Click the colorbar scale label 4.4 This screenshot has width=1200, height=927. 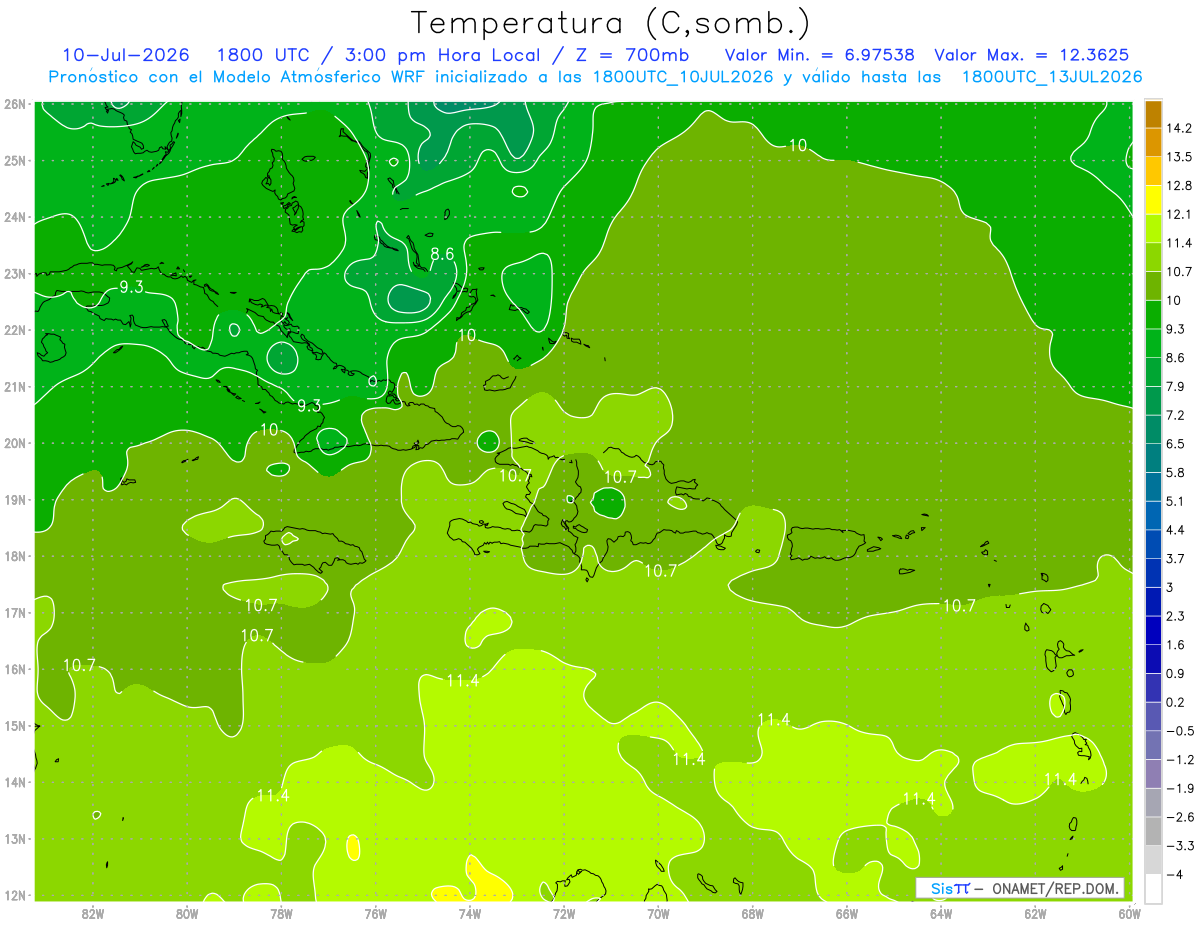[x=1178, y=529]
